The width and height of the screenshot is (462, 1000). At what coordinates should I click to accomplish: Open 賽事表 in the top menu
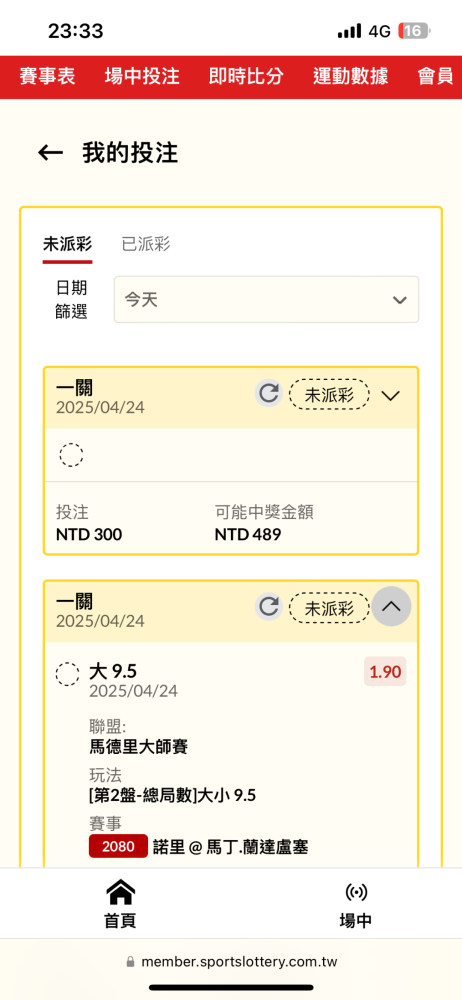coord(47,77)
